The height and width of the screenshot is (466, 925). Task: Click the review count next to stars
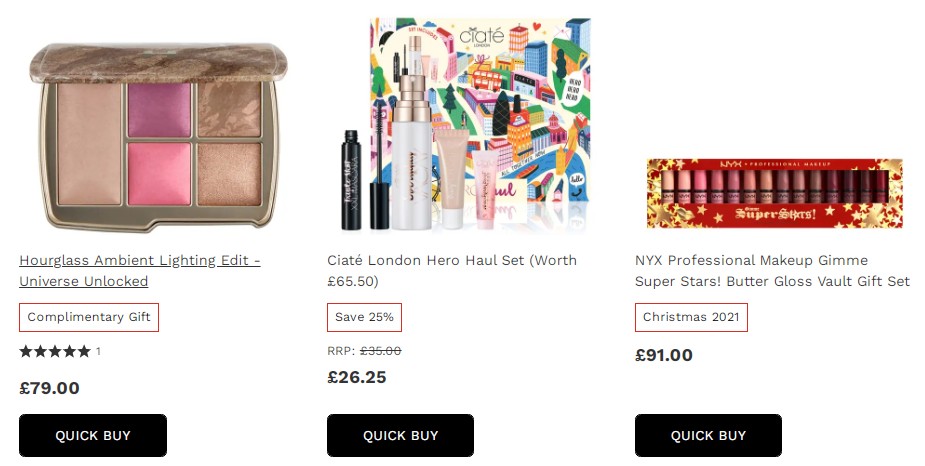[x=98, y=351]
